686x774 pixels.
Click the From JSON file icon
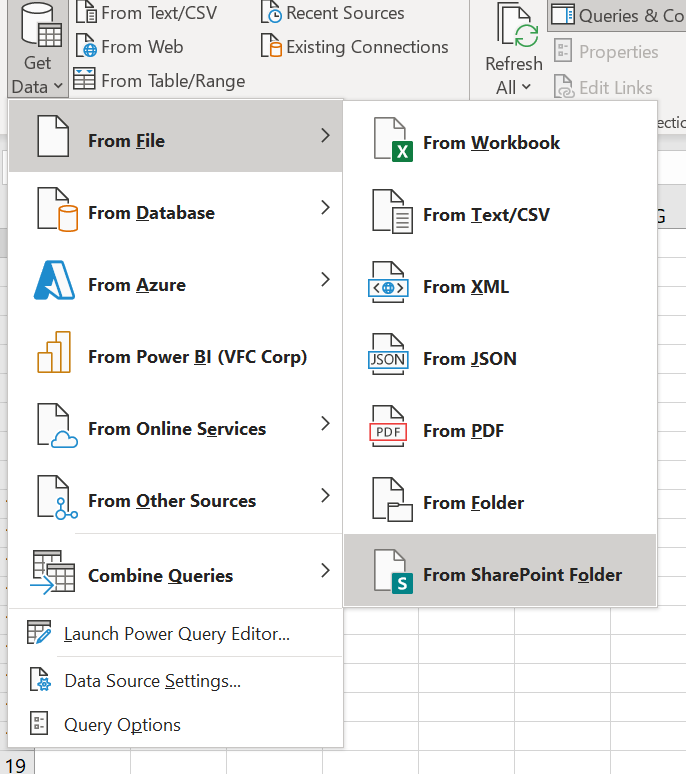[388, 354]
